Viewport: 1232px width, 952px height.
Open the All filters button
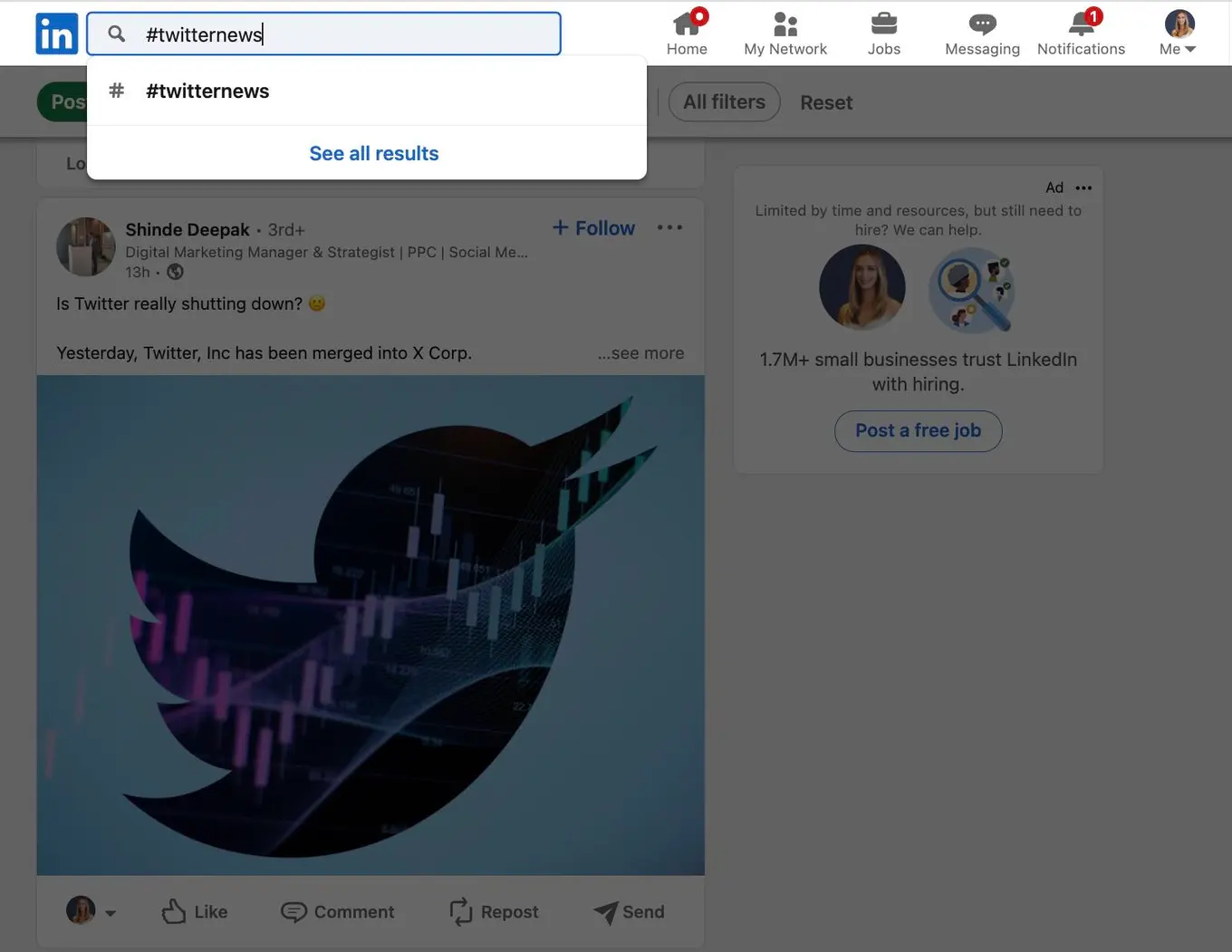click(724, 102)
